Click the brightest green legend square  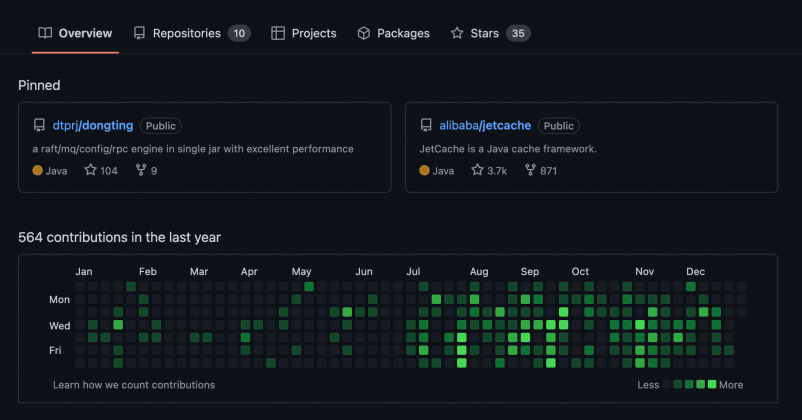711,385
